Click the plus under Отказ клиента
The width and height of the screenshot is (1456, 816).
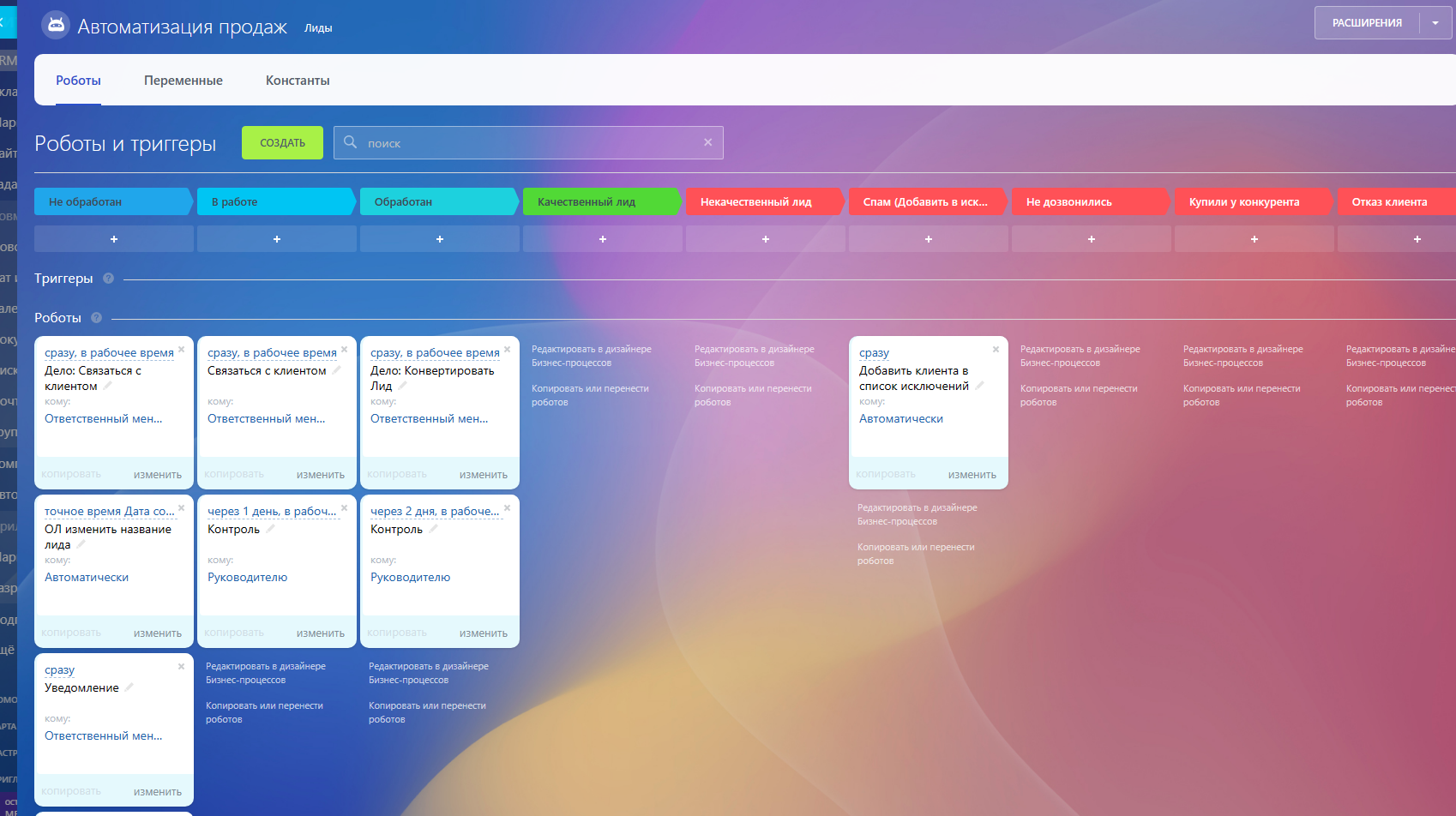(1417, 239)
